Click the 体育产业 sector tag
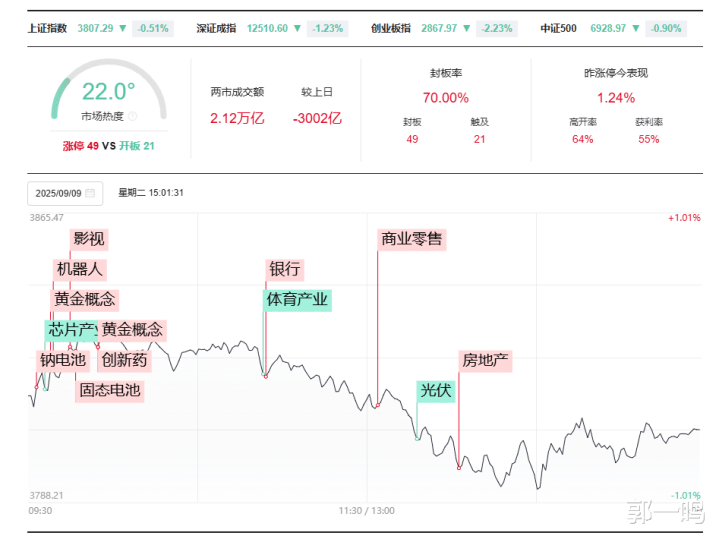719x542 pixels. pyautogui.click(x=297, y=299)
